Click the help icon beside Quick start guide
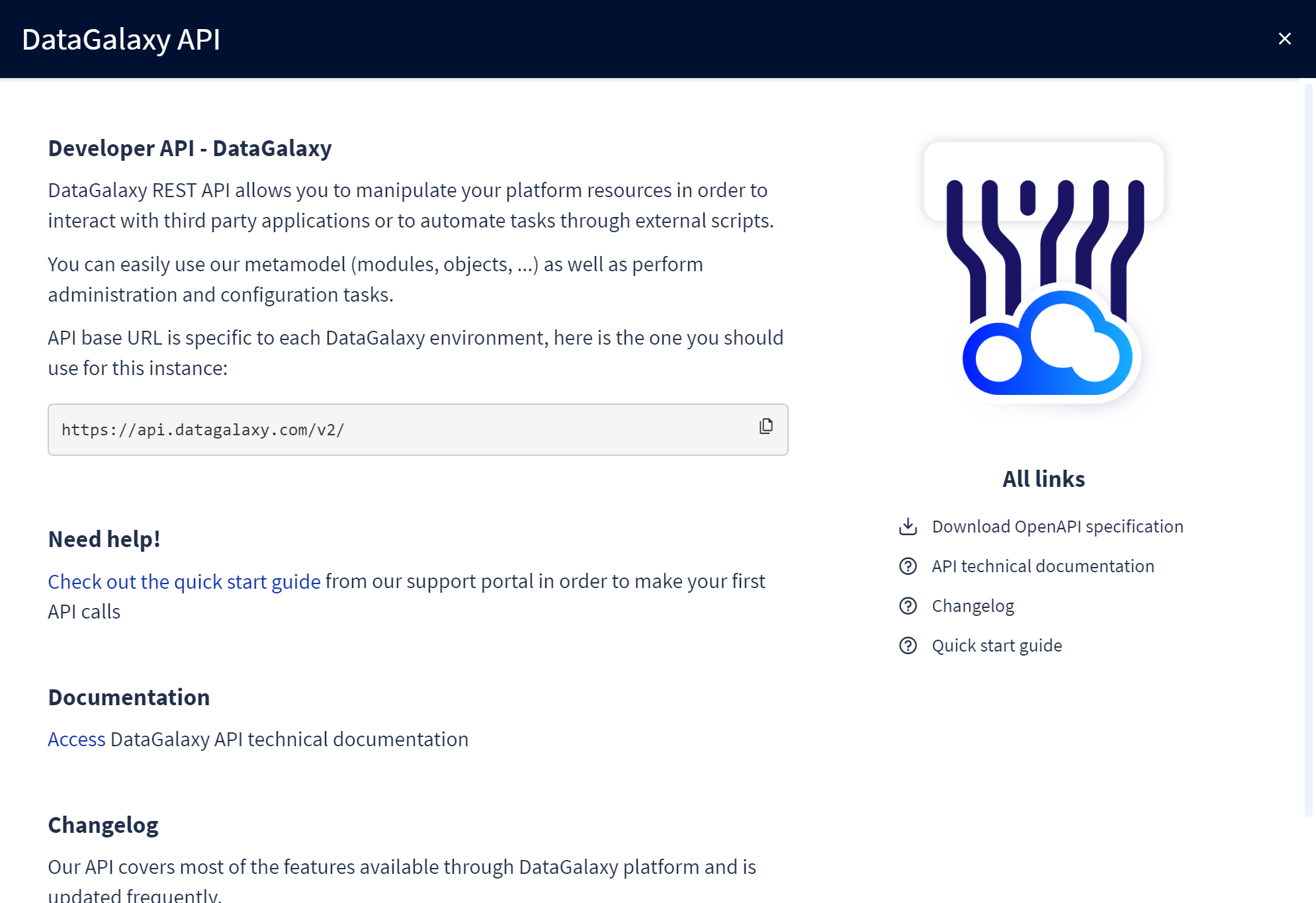1316x903 pixels. (908, 646)
